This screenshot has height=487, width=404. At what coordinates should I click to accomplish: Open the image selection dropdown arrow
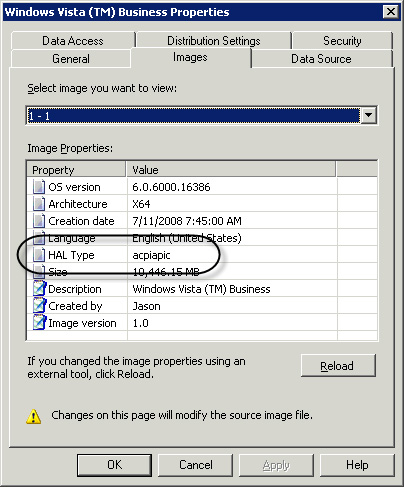(x=368, y=116)
